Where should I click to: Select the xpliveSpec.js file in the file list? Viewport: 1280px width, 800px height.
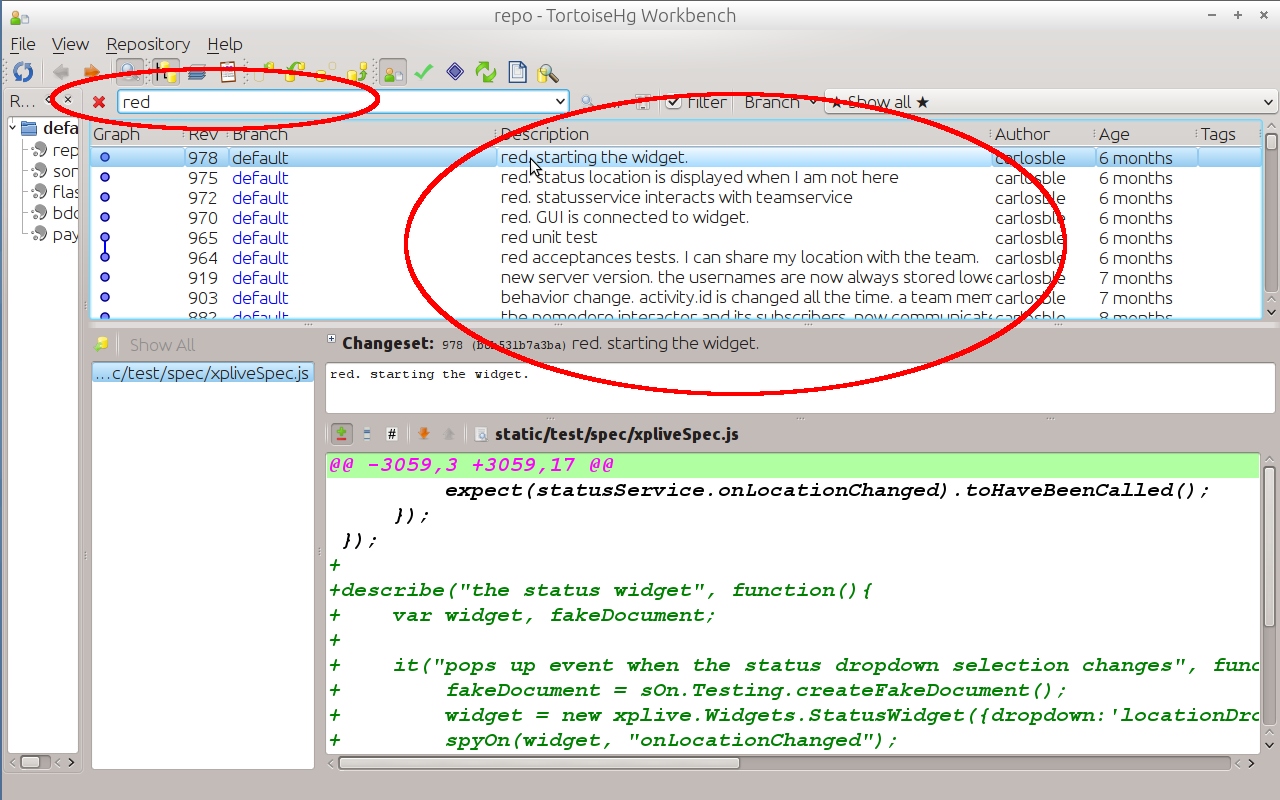point(202,373)
